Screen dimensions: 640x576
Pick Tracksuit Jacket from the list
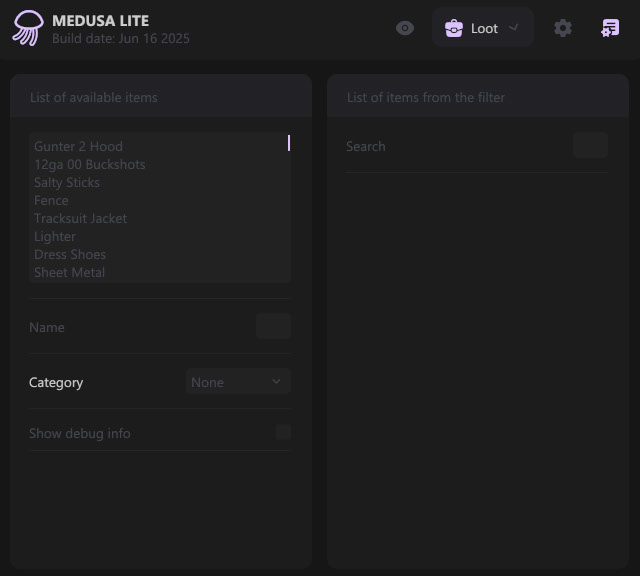[80, 218]
